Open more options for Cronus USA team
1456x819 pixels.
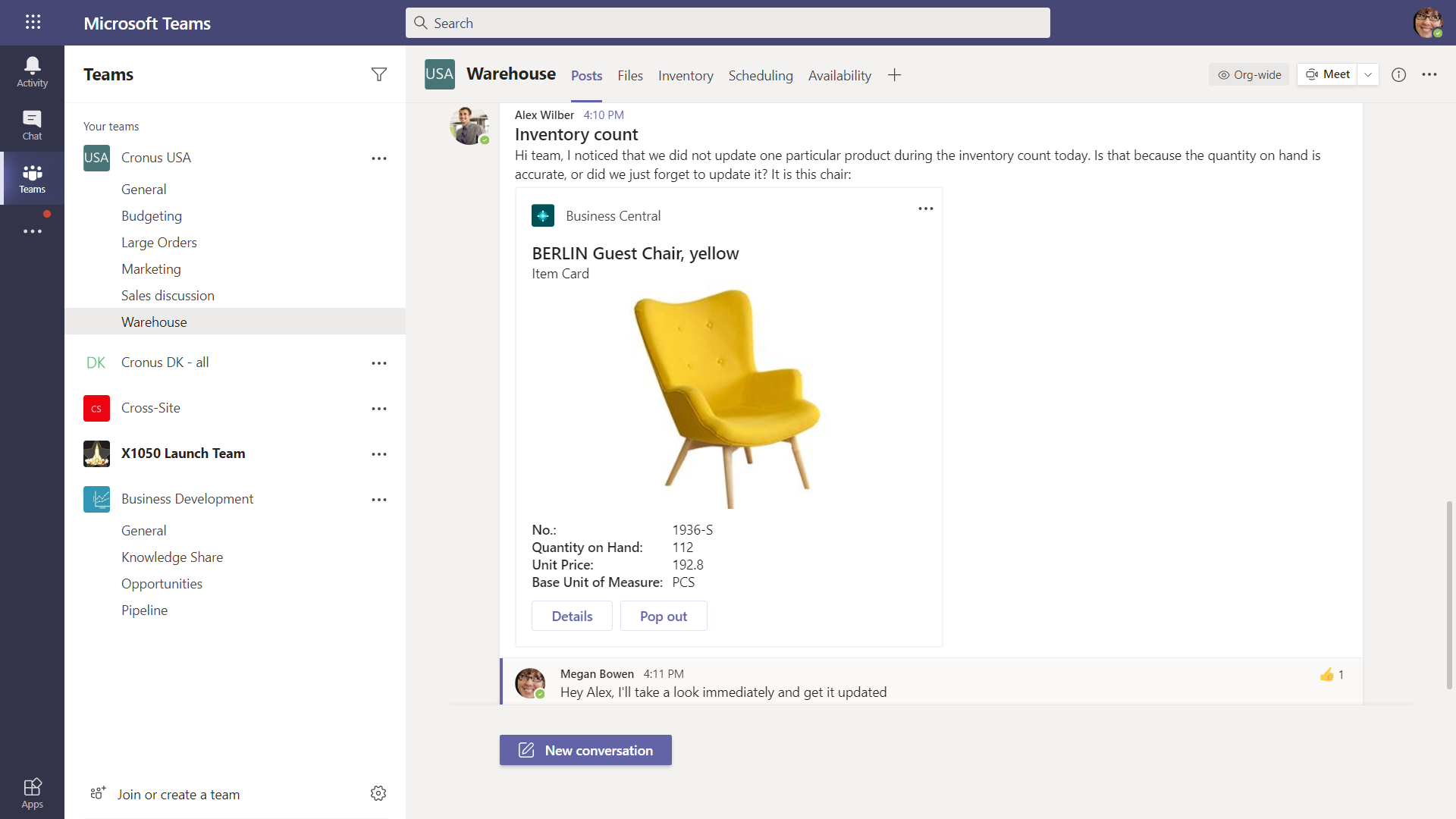(x=378, y=158)
